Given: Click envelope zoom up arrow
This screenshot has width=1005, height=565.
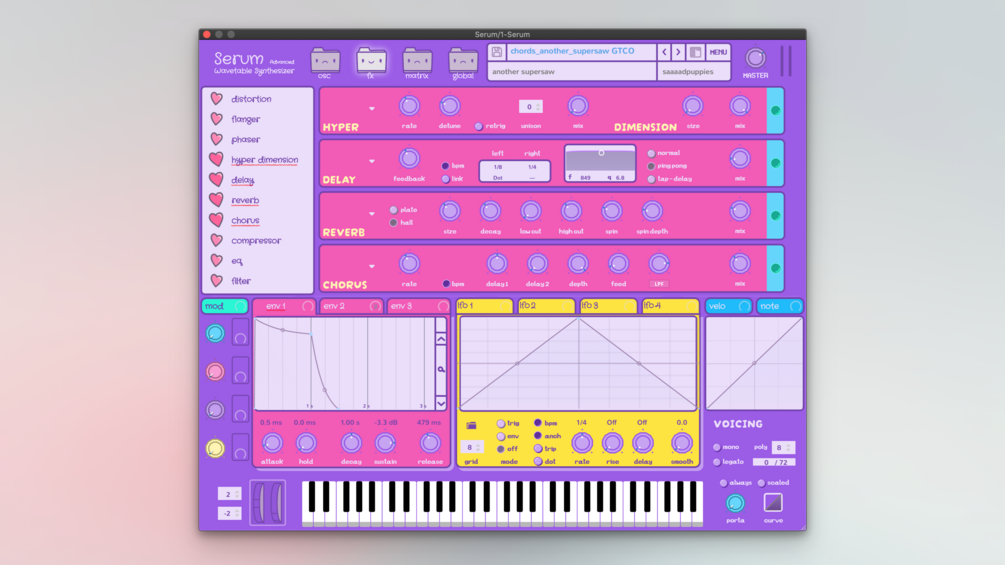Looking at the screenshot, I should pyautogui.click(x=441, y=340).
